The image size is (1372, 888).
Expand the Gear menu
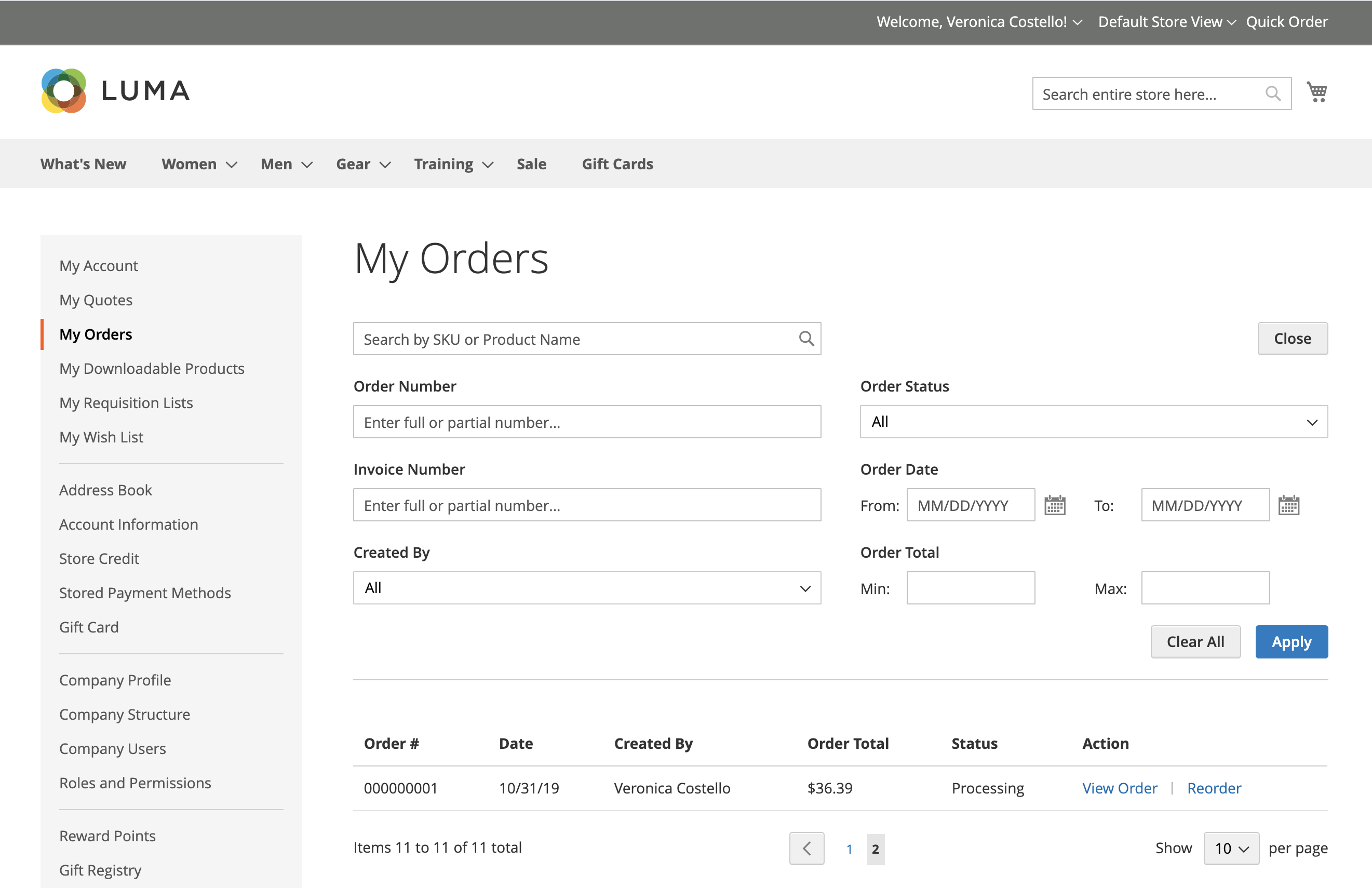[x=363, y=164]
